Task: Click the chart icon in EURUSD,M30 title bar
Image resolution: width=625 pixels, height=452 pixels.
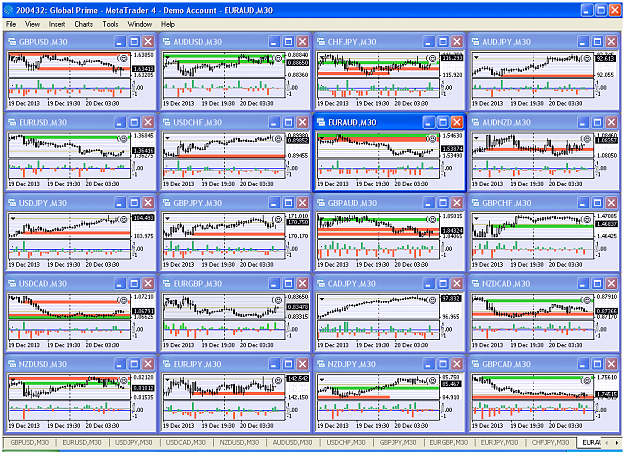Action: tap(12, 122)
